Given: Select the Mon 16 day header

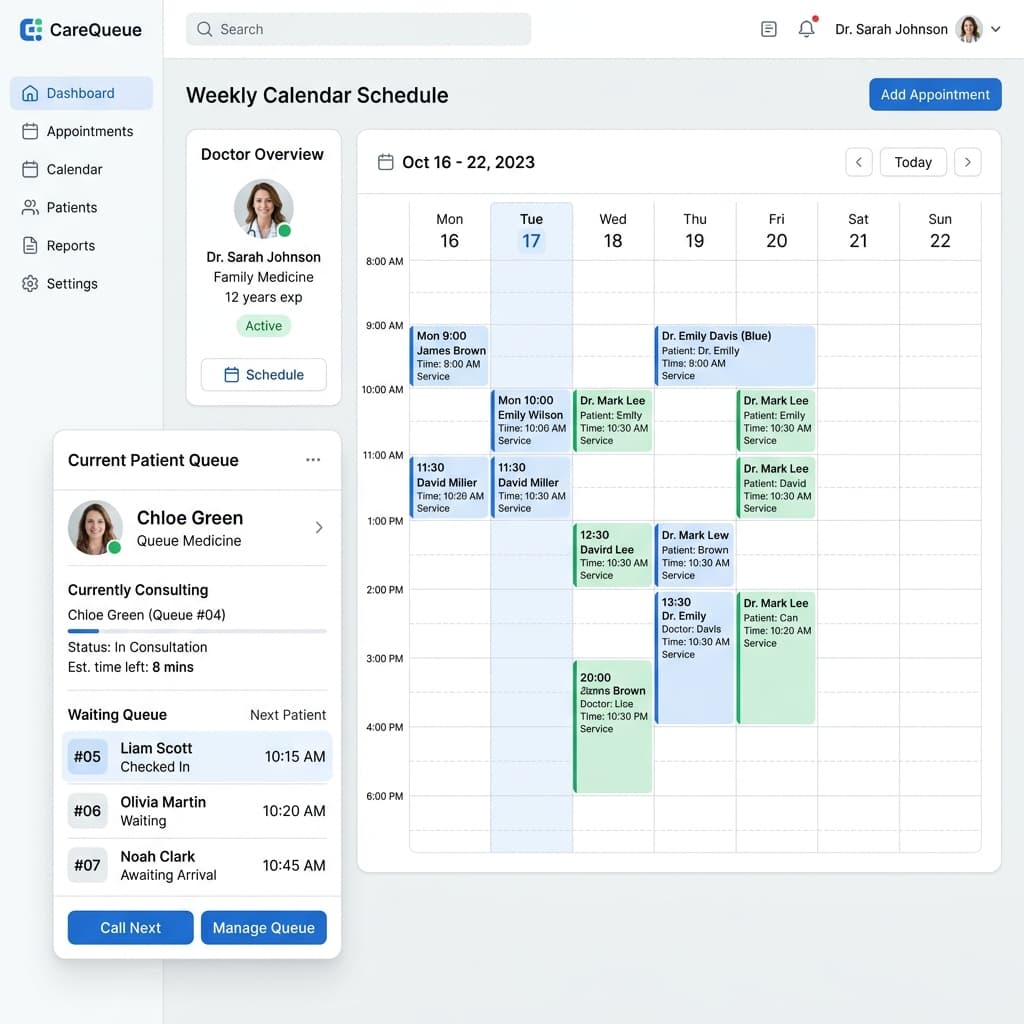Looking at the screenshot, I should click(x=449, y=231).
